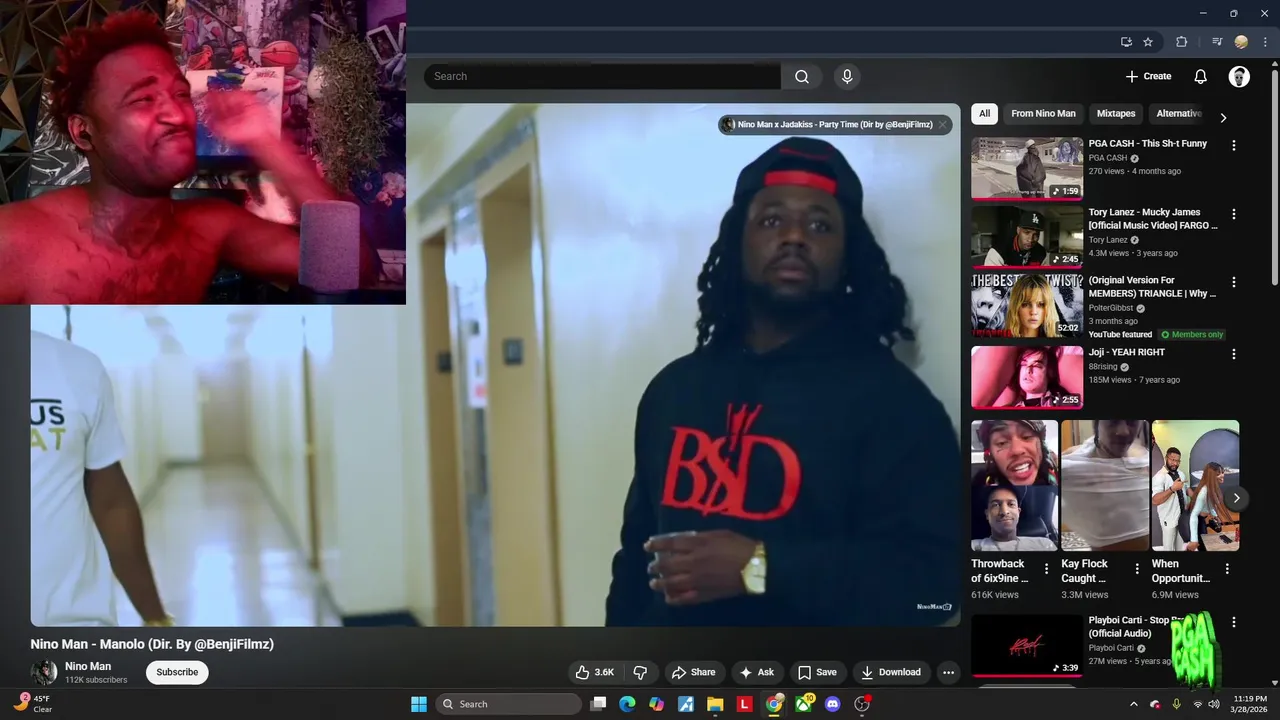Open more options for PGA CASH video

pyautogui.click(x=1233, y=145)
